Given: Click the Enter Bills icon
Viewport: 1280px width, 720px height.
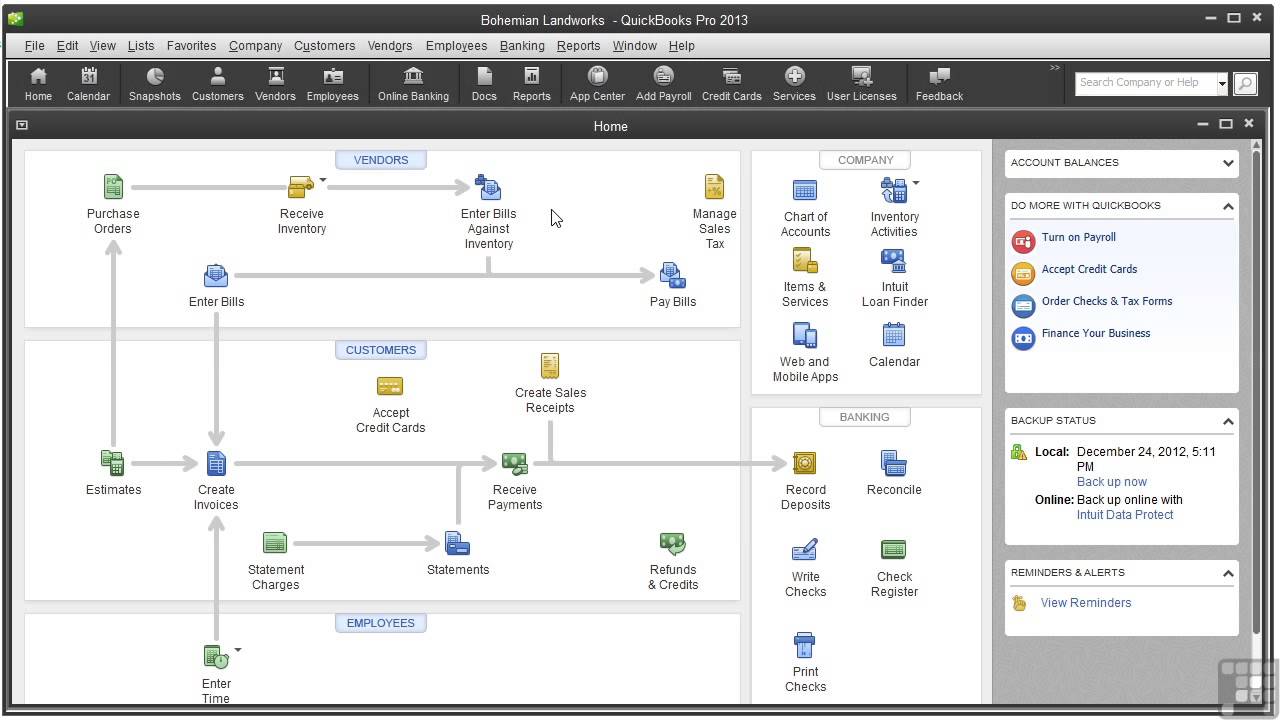Looking at the screenshot, I should coord(216,275).
